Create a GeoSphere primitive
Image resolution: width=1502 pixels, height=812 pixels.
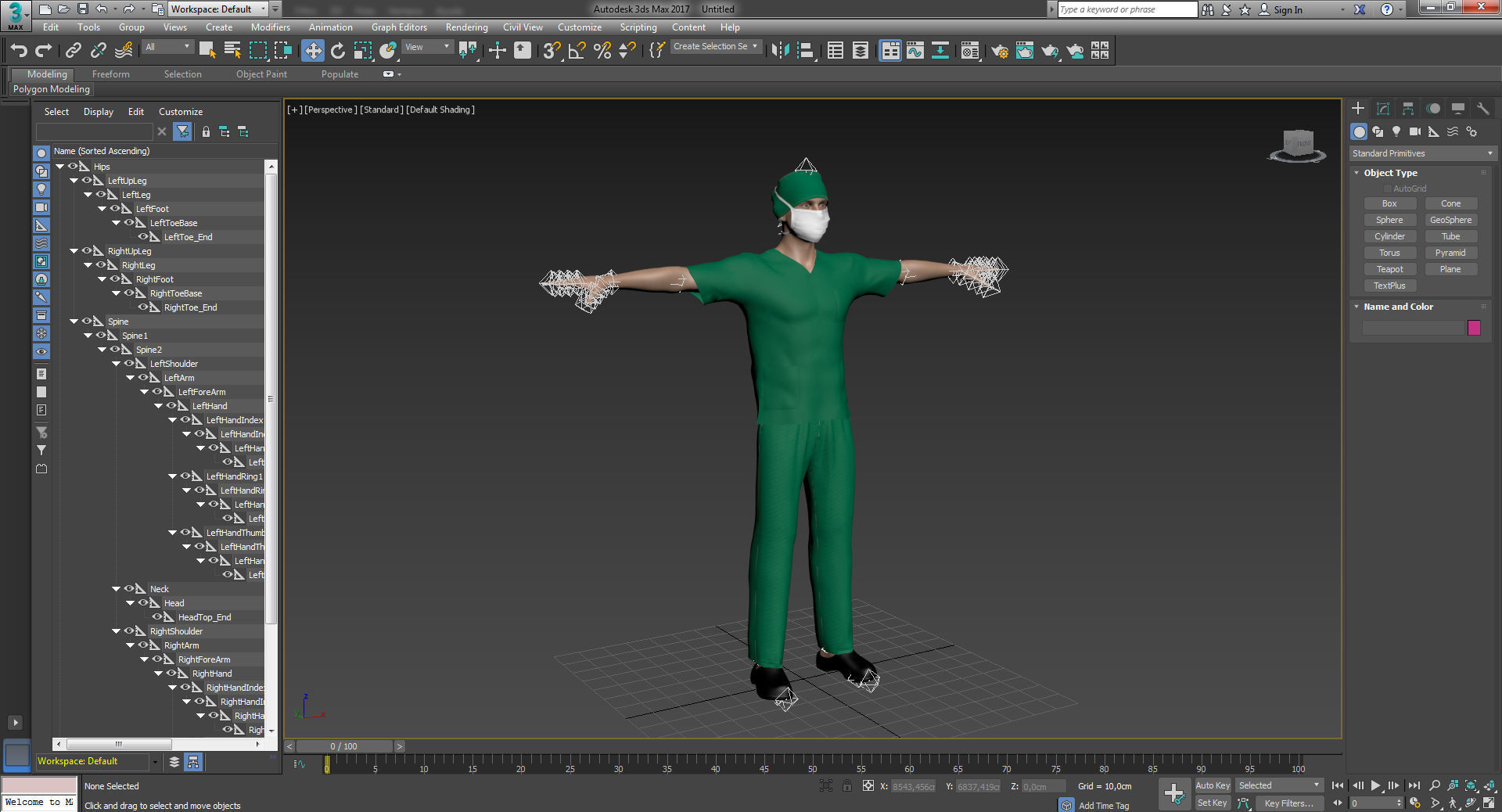pos(1450,220)
